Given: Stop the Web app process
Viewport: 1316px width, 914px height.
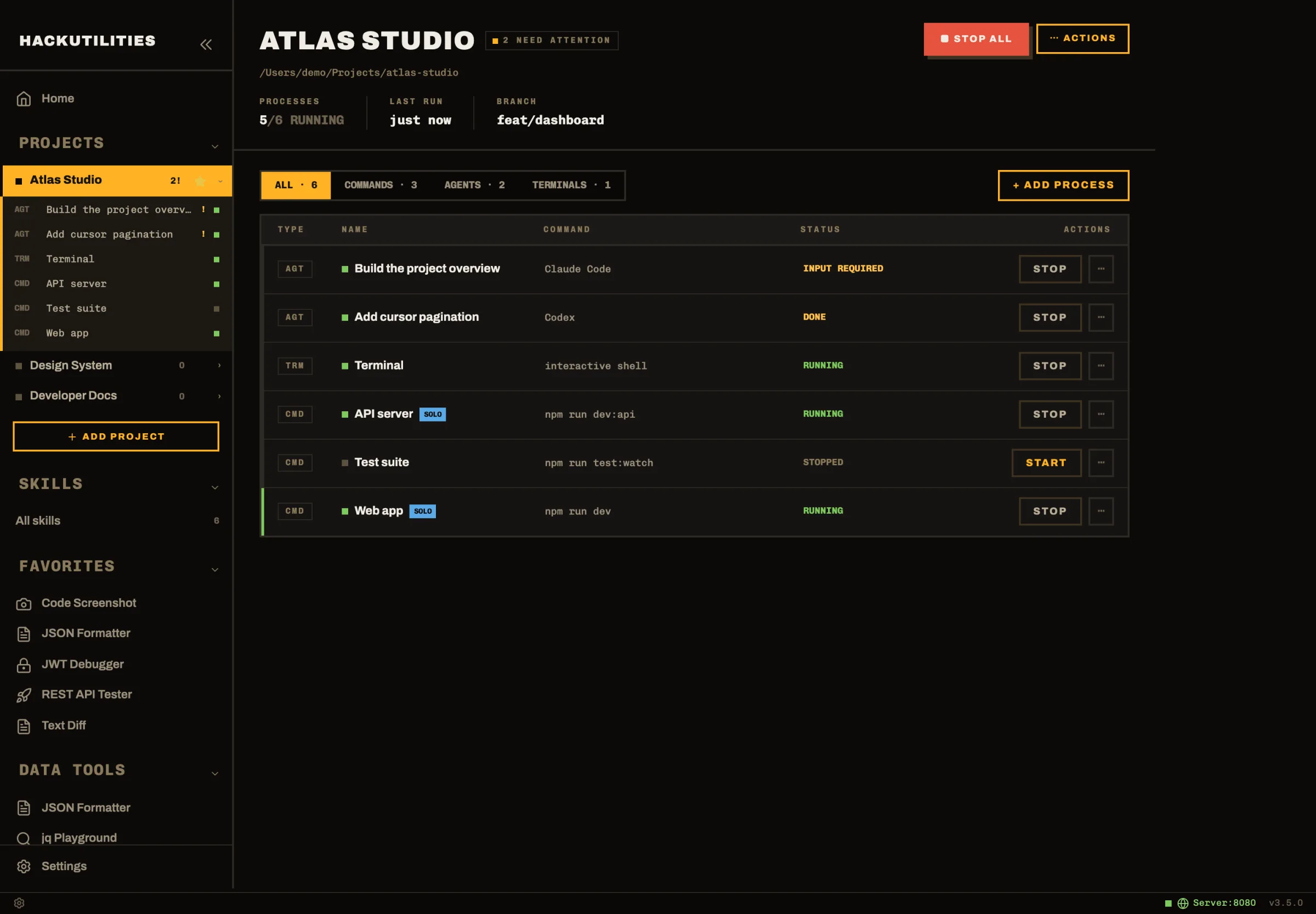Looking at the screenshot, I should pos(1050,511).
